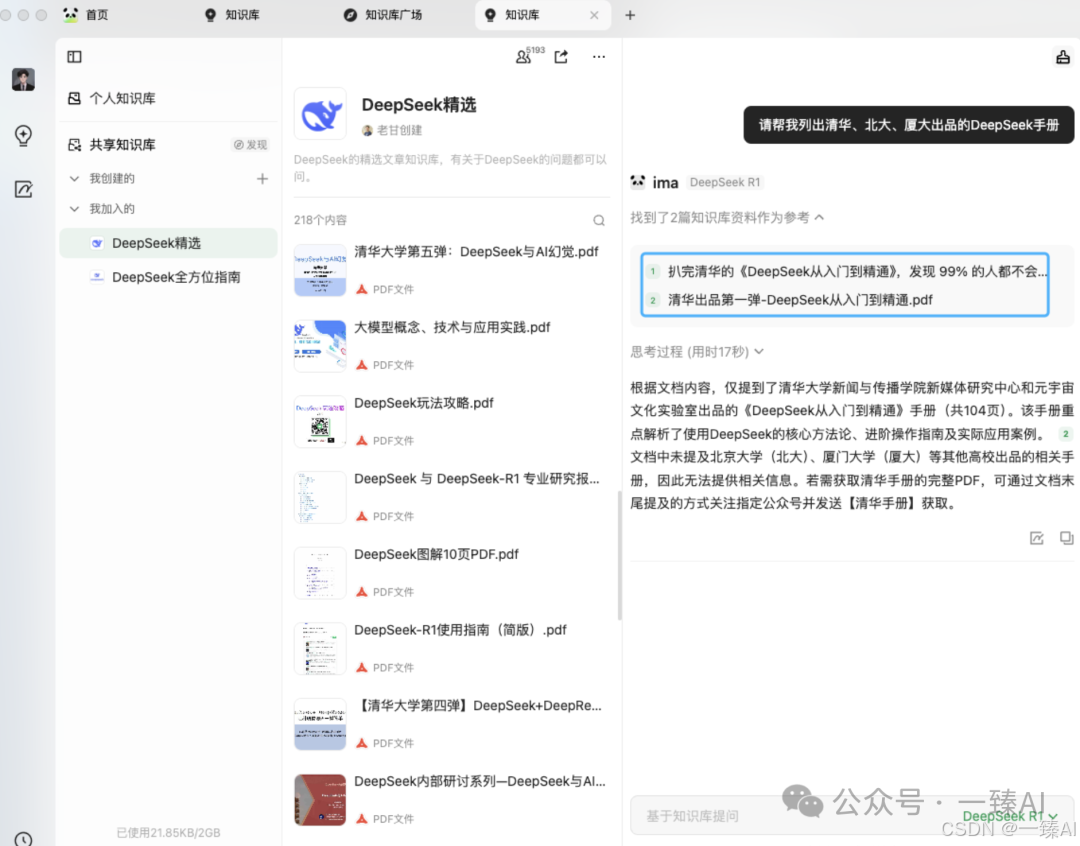Viewport: 1080px width, 846px height.
Task: Click the lightbulb knowledge base rail icon
Action: 23,135
